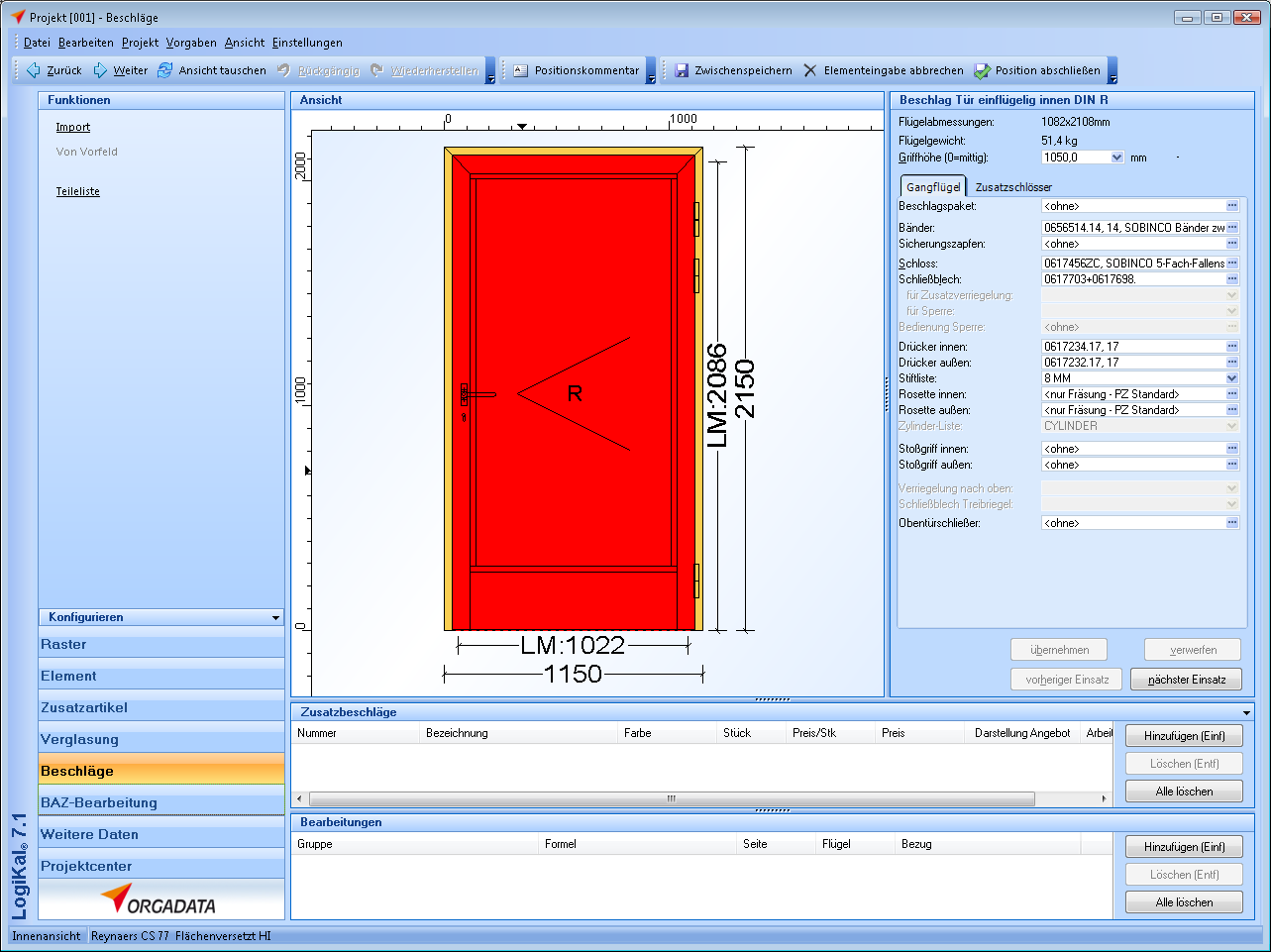The height and width of the screenshot is (952, 1271).
Task: Click Hinzufügen (Einf) for Bearbeitungen
Action: click(1184, 847)
